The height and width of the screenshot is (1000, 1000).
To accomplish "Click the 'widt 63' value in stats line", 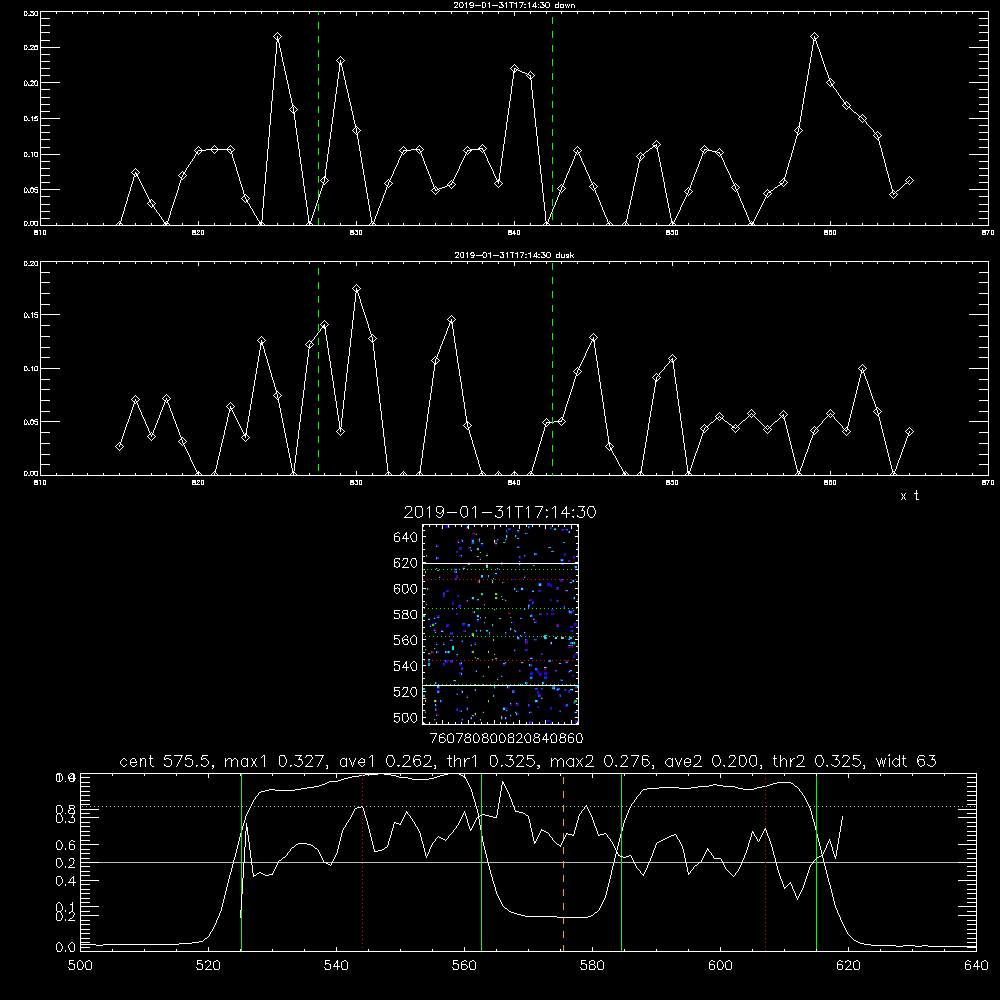I will [x=906, y=761].
